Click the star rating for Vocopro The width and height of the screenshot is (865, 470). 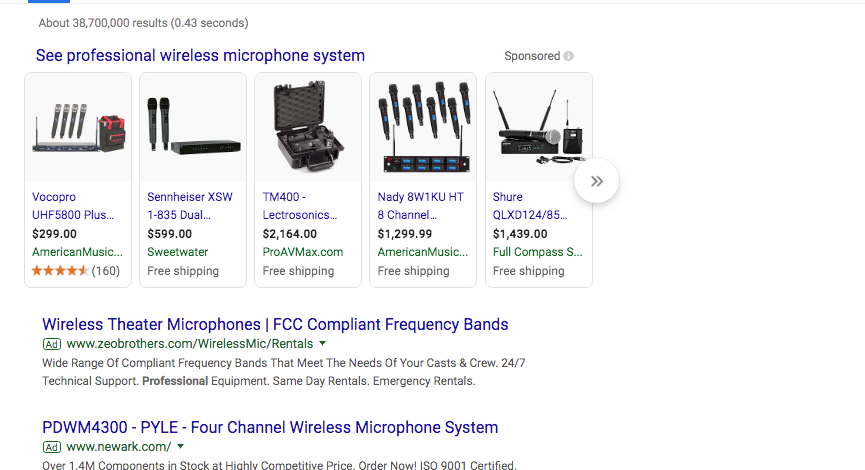[x=60, y=271]
